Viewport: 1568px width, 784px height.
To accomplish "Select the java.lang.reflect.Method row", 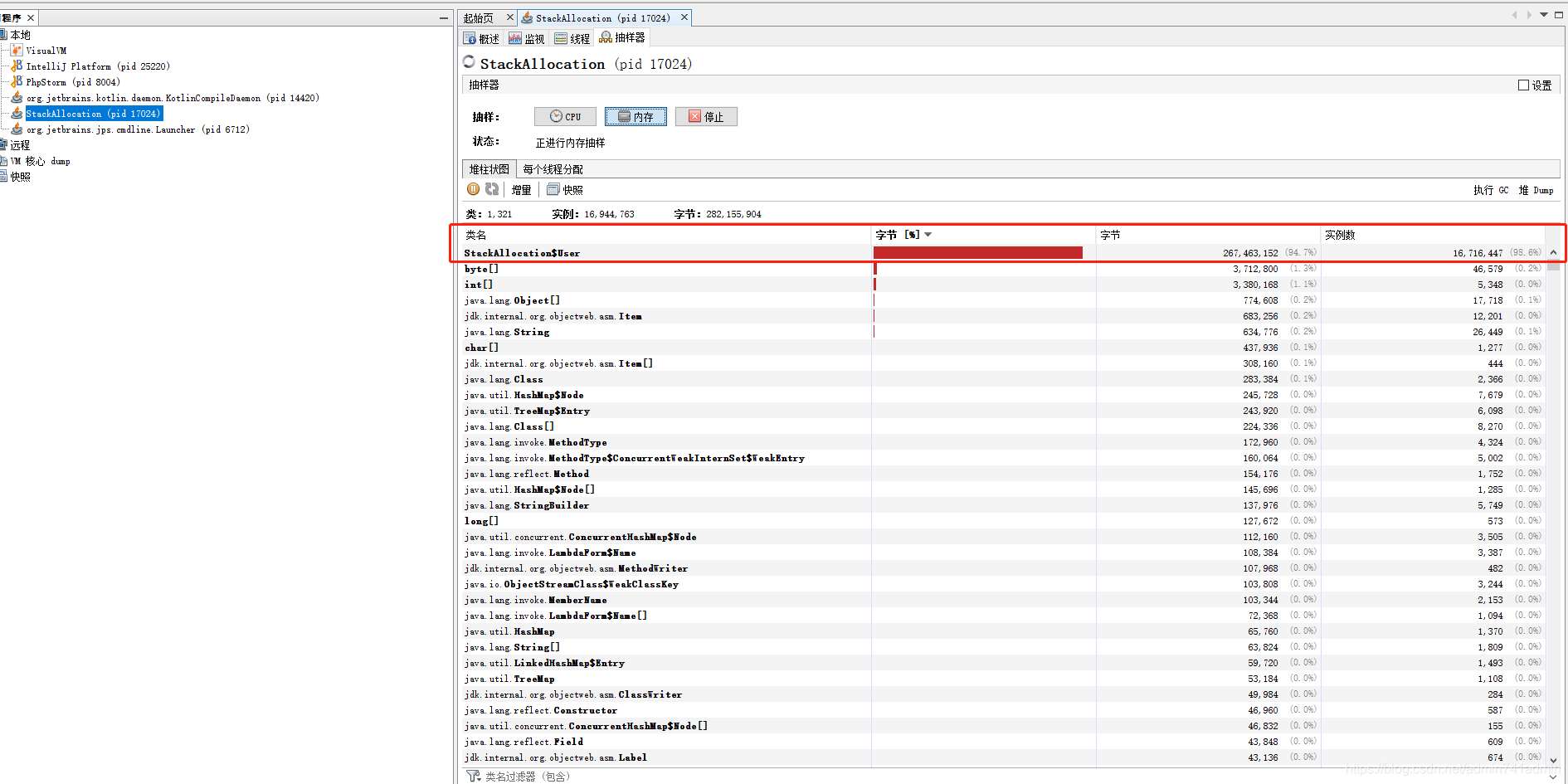I will point(1003,474).
